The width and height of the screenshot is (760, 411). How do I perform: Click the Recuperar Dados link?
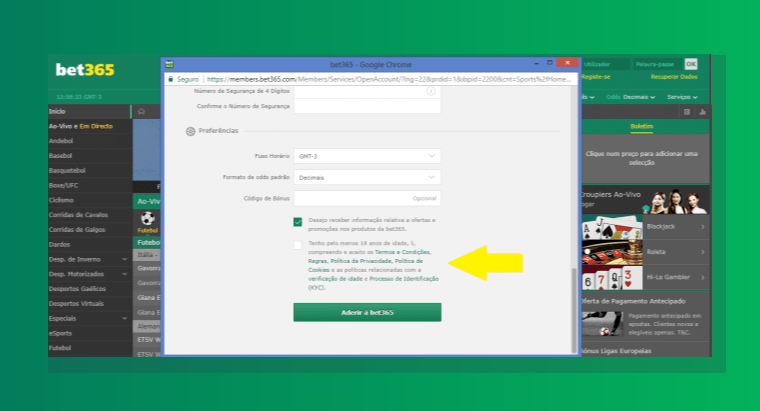(x=674, y=77)
